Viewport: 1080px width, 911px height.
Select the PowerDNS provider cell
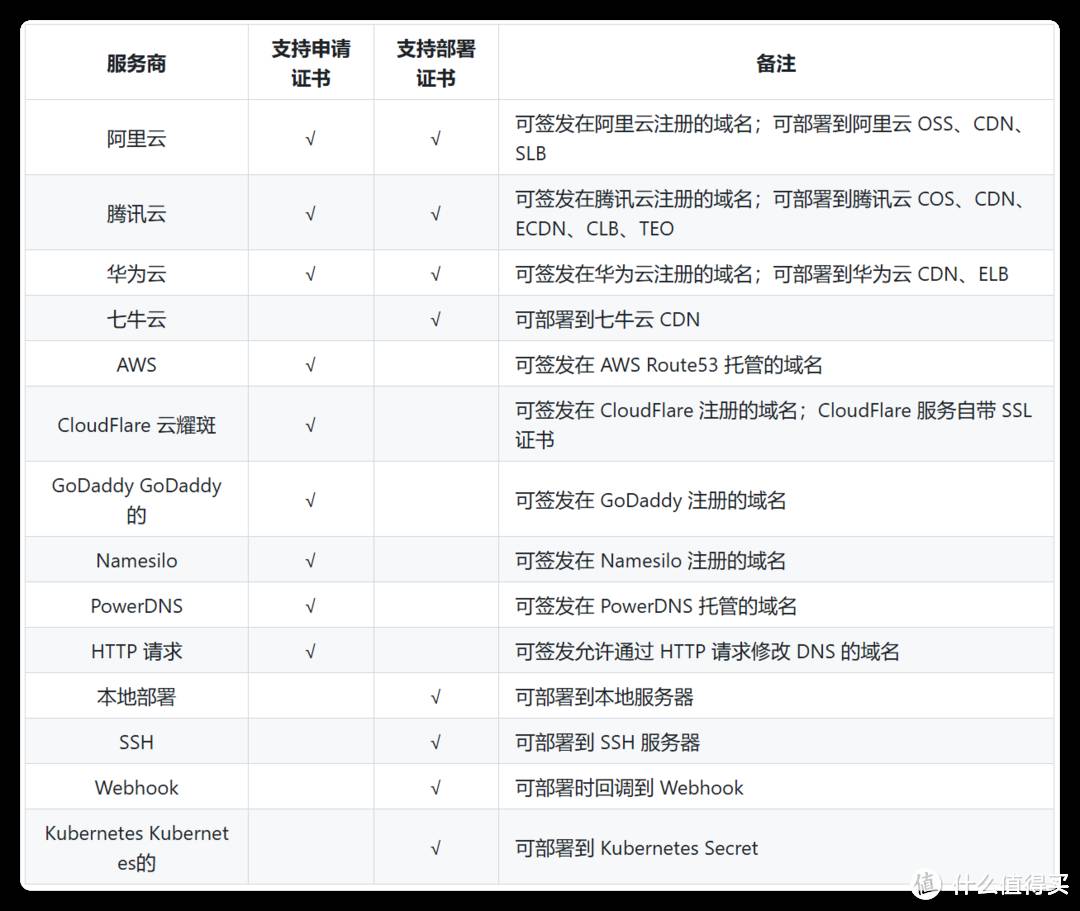coord(136,606)
